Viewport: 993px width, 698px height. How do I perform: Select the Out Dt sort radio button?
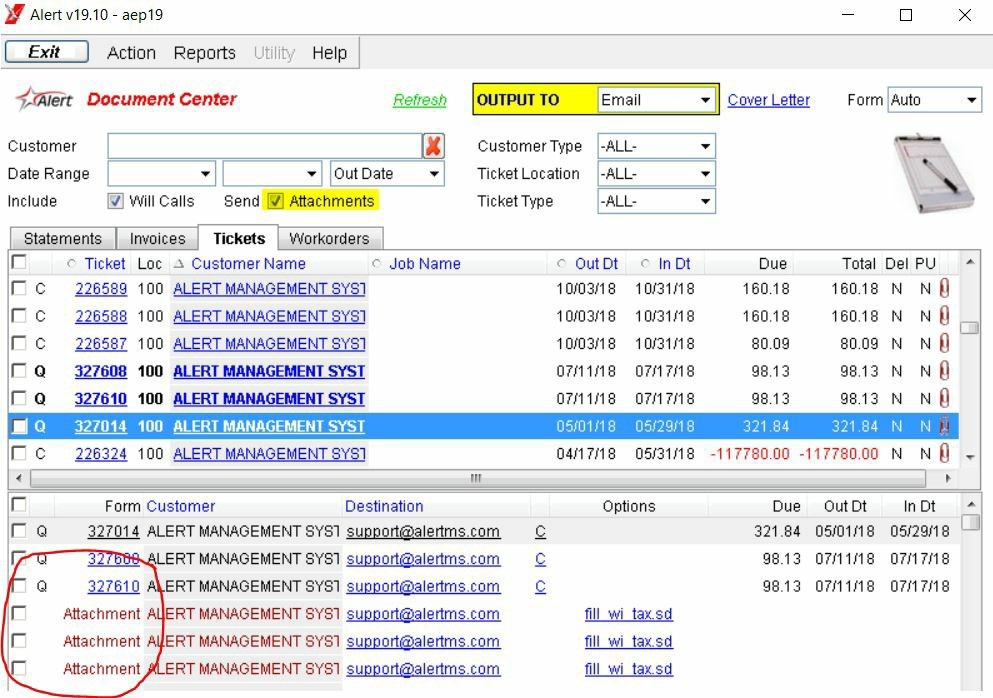562,263
